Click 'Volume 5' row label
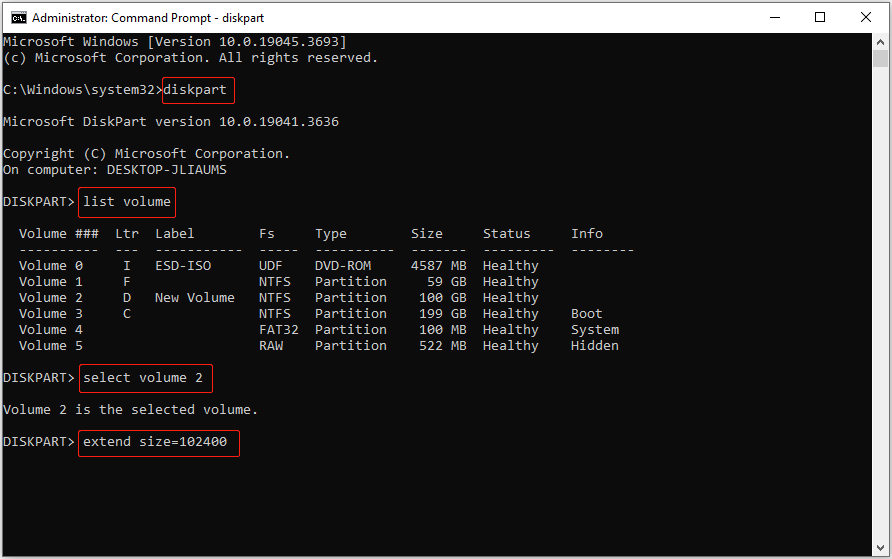892x559 pixels. (x=51, y=345)
